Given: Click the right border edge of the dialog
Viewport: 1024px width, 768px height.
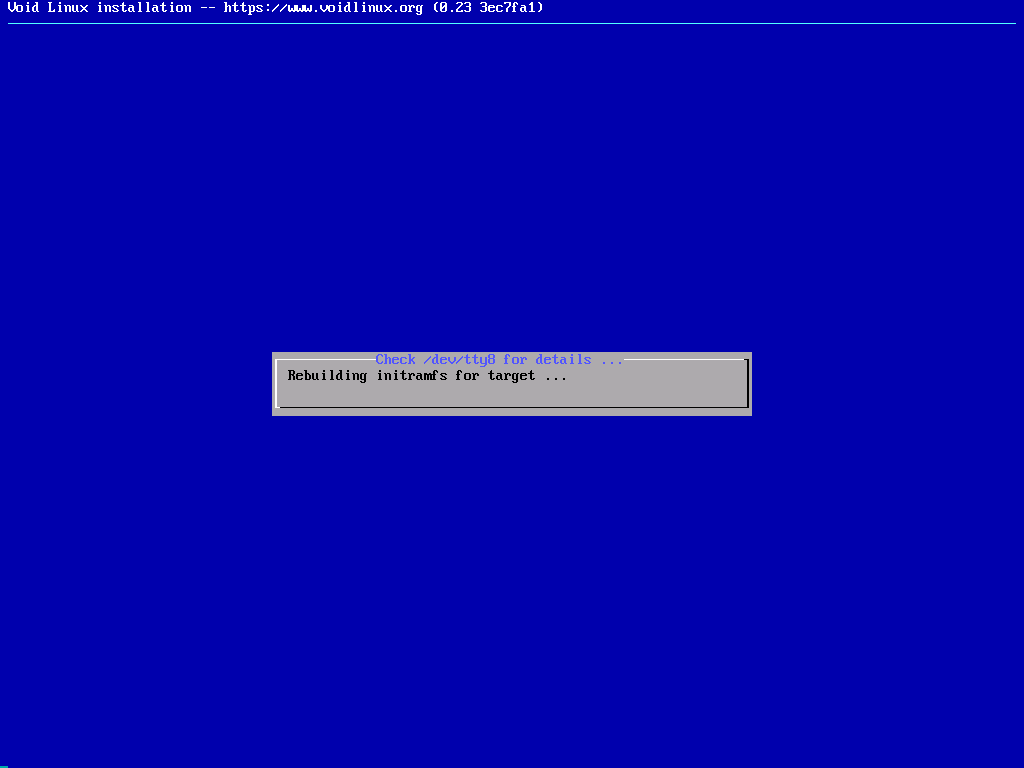Looking at the screenshot, I should coord(747,384).
